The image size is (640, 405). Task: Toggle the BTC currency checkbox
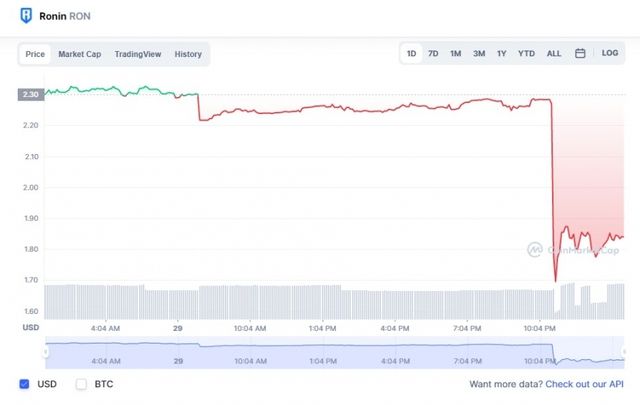tap(81, 384)
